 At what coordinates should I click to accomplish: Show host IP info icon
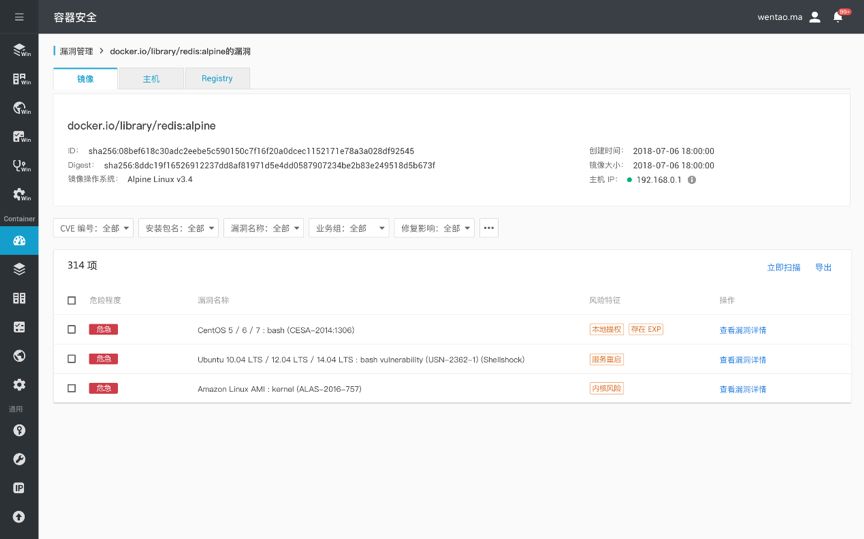click(x=692, y=180)
